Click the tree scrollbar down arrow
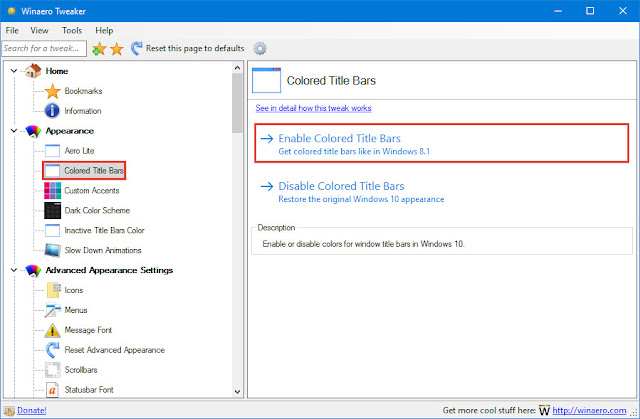This screenshot has width=640, height=419. click(238, 392)
